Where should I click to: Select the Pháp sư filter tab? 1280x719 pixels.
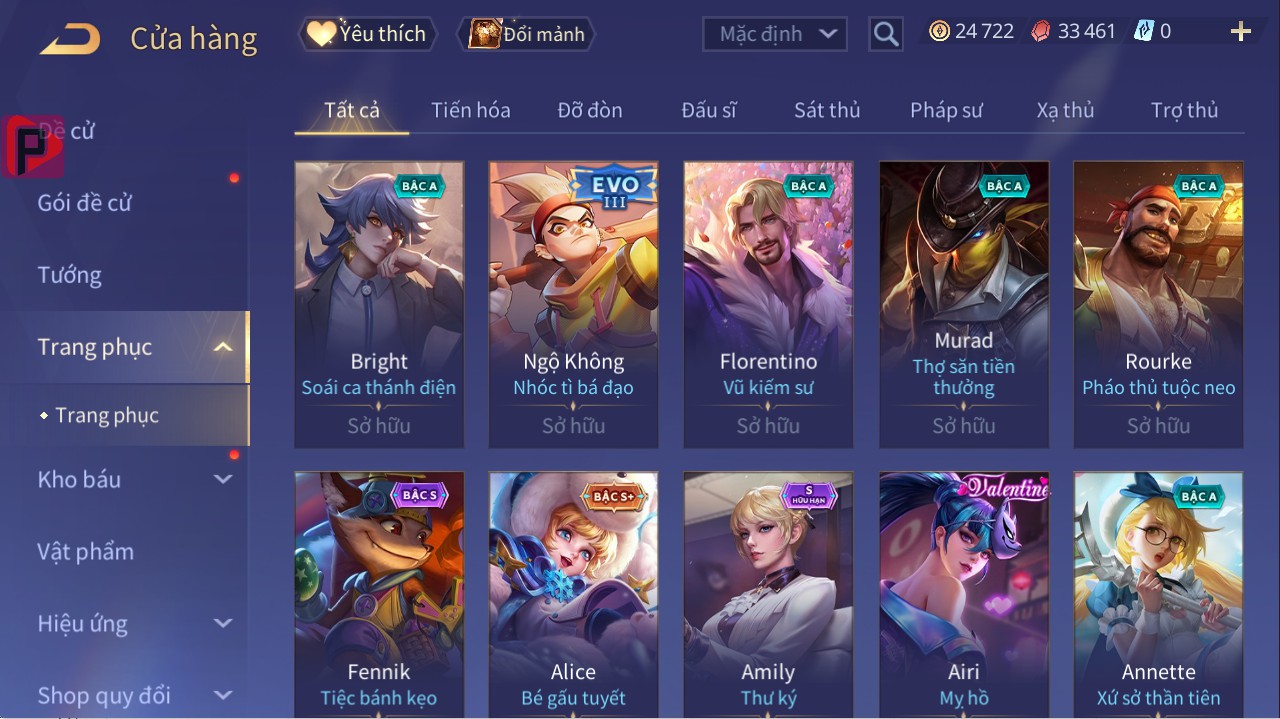[946, 110]
